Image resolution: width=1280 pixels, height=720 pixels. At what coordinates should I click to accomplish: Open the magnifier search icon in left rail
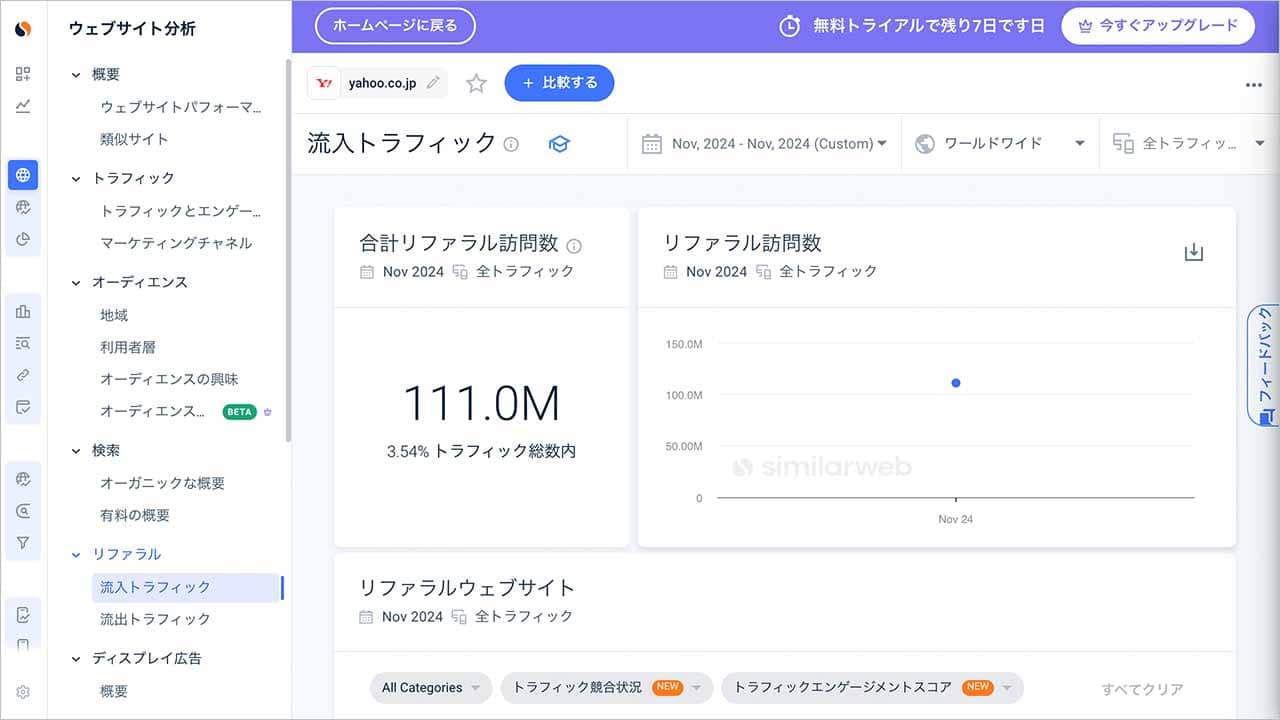pyautogui.click(x=23, y=511)
